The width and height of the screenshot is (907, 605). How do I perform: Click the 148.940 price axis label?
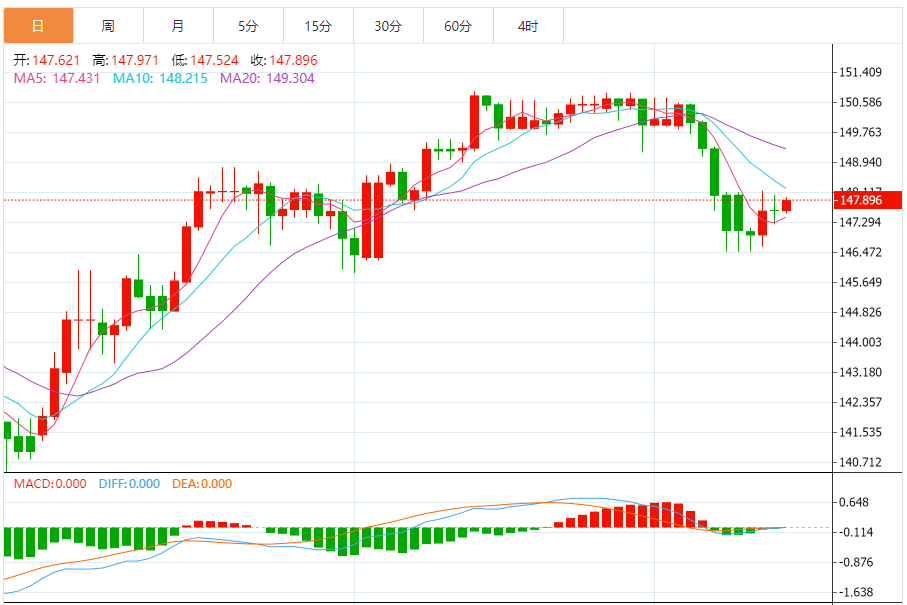coord(860,163)
